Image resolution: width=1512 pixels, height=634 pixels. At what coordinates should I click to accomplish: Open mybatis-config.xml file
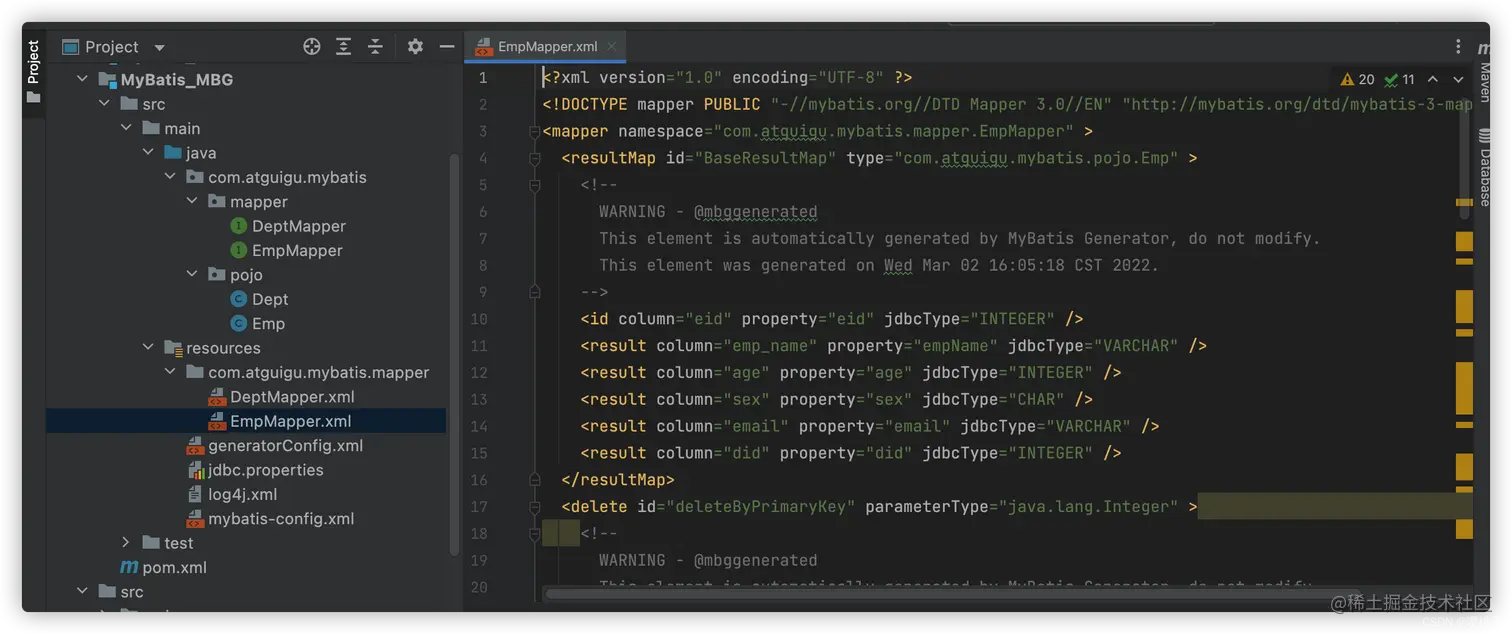pyautogui.click(x=281, y=519)
